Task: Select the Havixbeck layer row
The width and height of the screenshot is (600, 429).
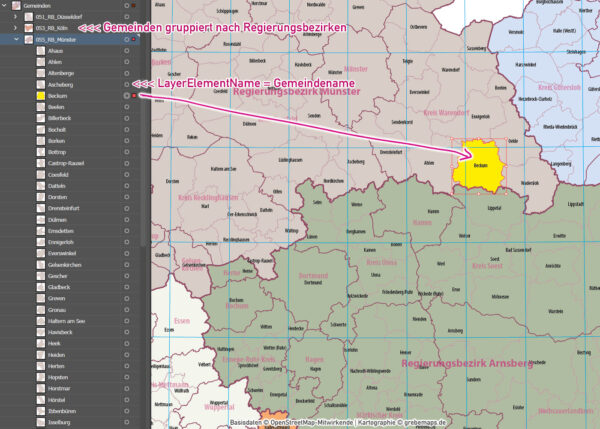Action: pyautogui.click(x=70, y=332)
